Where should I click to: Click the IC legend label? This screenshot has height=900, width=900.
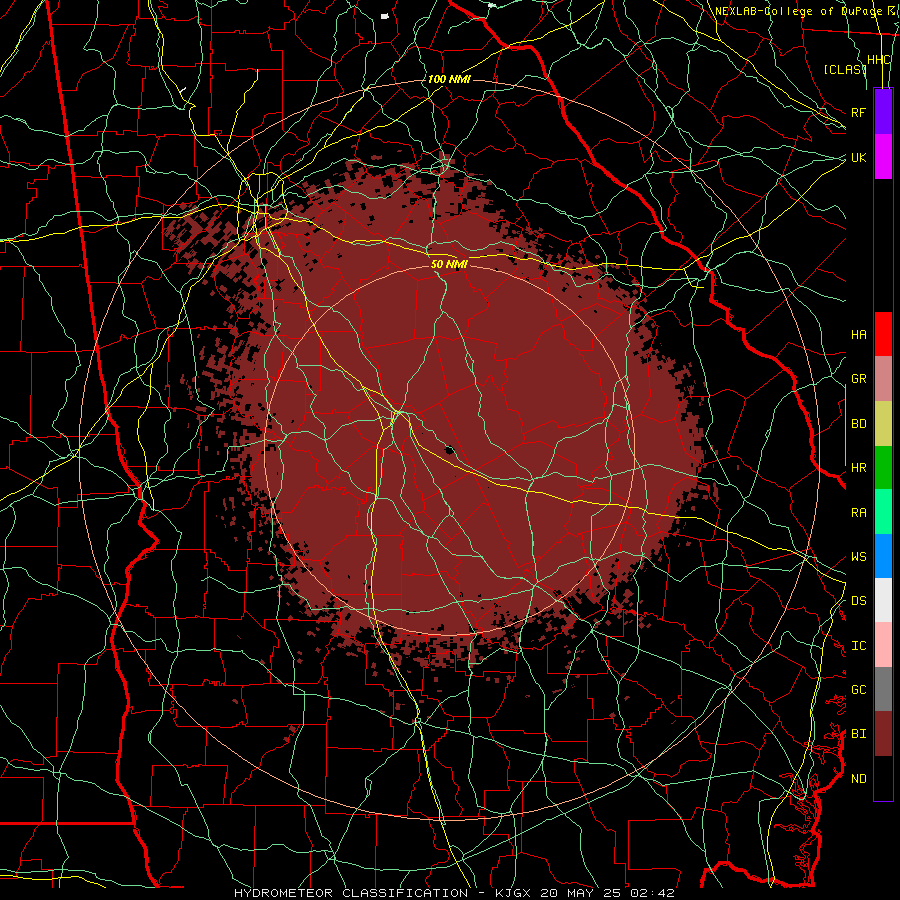coord(859,645)
